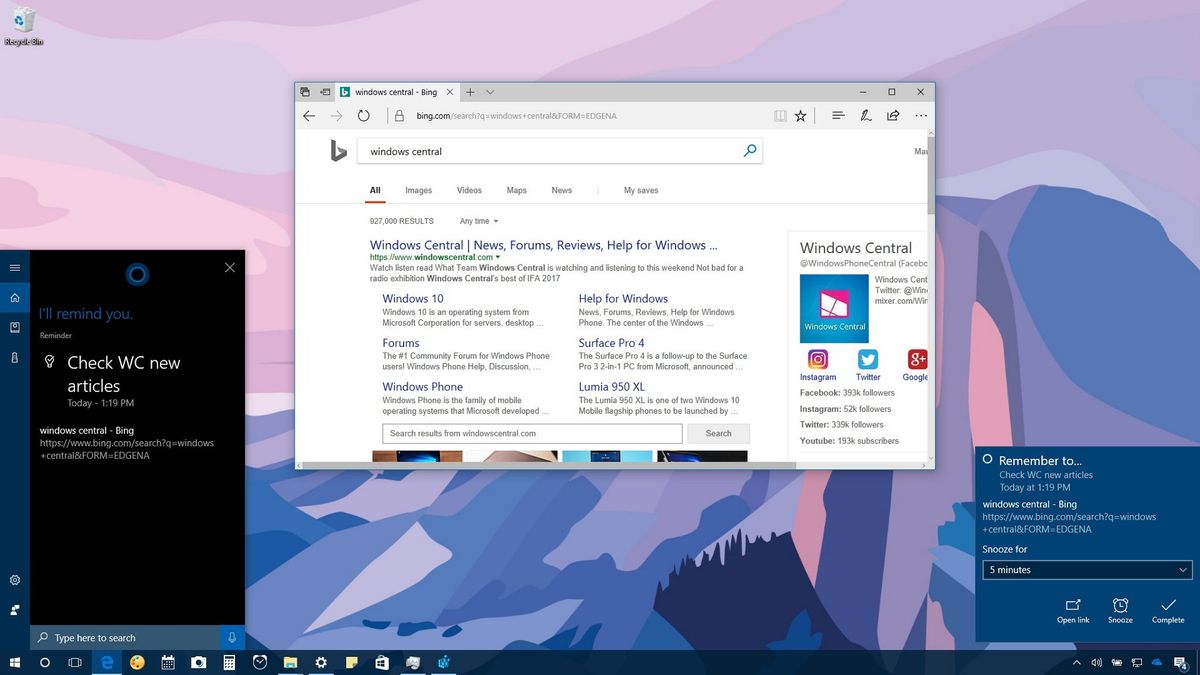Open My saves on Bing
The width and height of the screenshot is (1200, 675).
[x=641, y=190]
